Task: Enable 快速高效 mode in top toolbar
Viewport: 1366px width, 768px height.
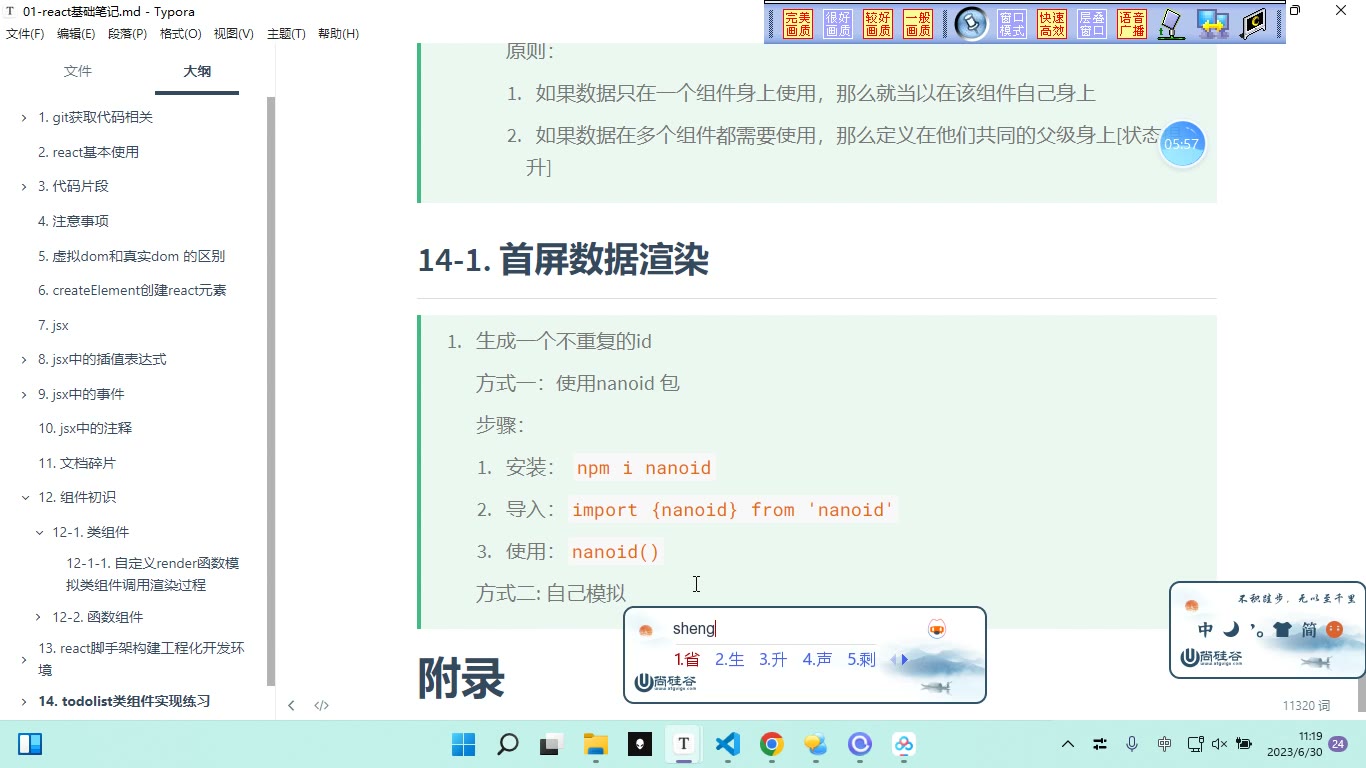Action: click(x=1052, y=24)
